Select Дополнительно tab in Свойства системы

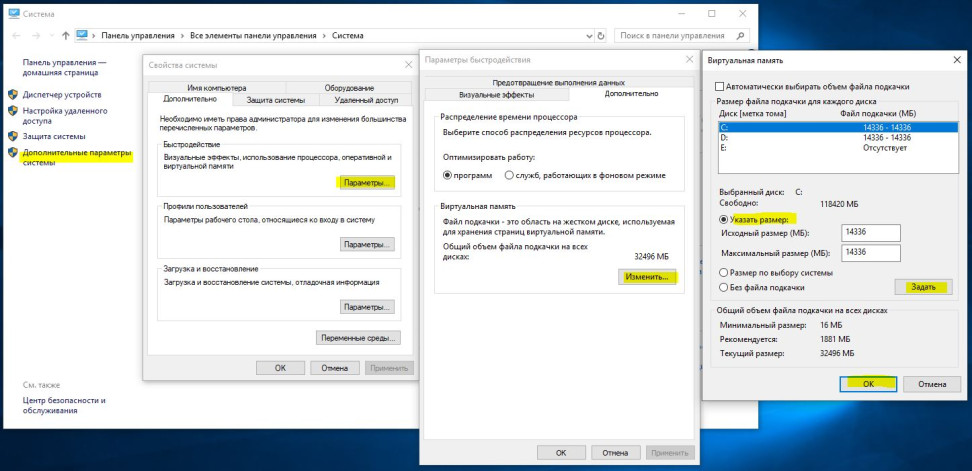tap(190, 99)
